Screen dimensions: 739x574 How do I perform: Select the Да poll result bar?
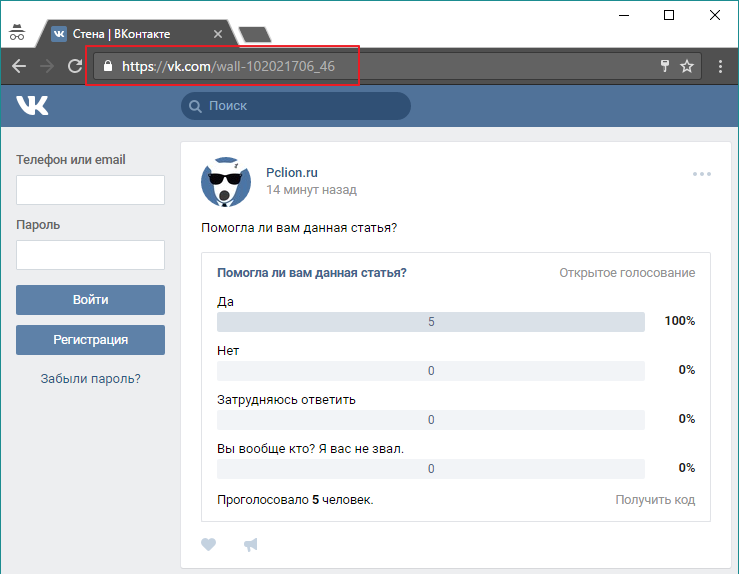[x=431, y=322]
